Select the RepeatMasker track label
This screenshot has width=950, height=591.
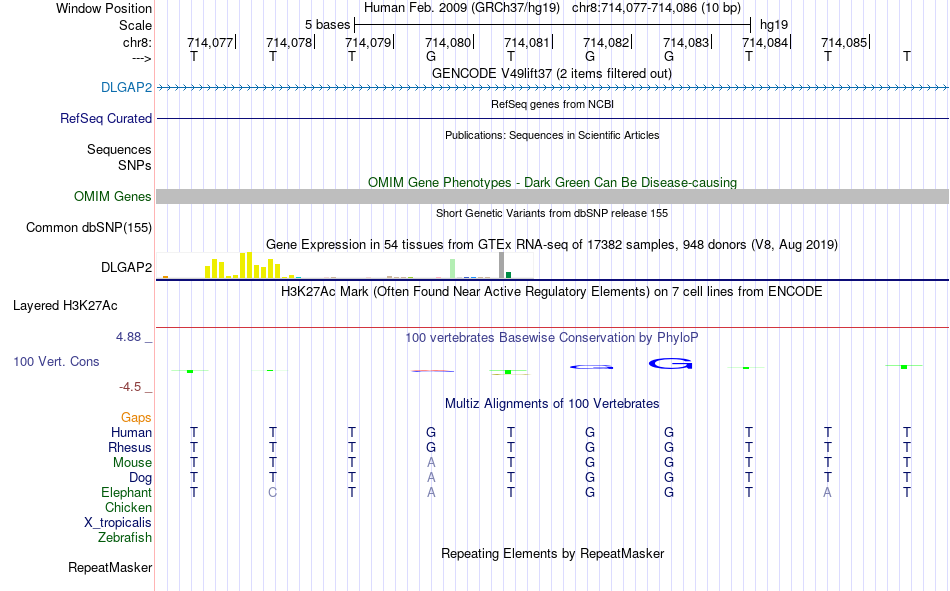click(110, 567)
